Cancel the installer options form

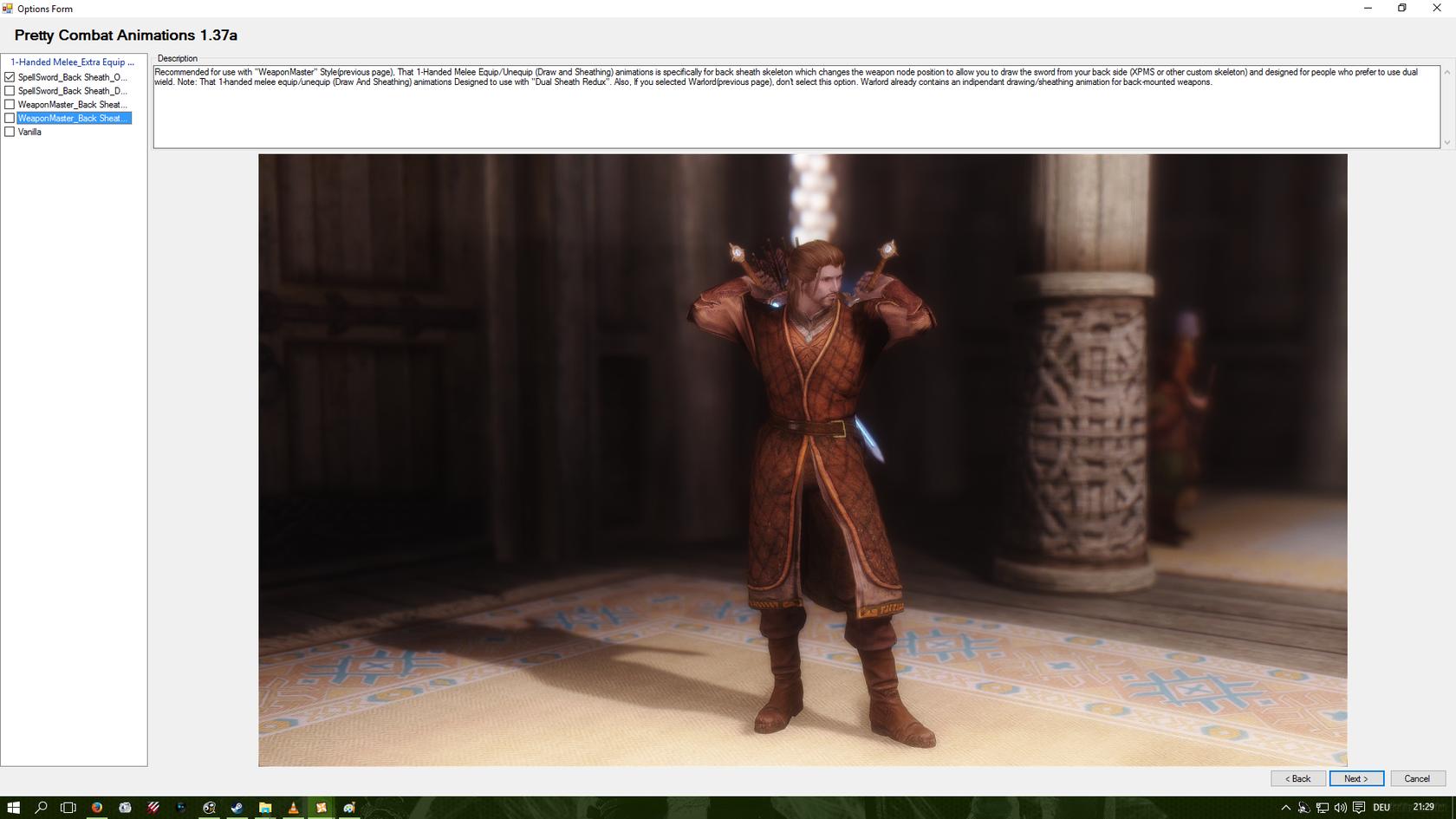click(x=1417, y=778)
